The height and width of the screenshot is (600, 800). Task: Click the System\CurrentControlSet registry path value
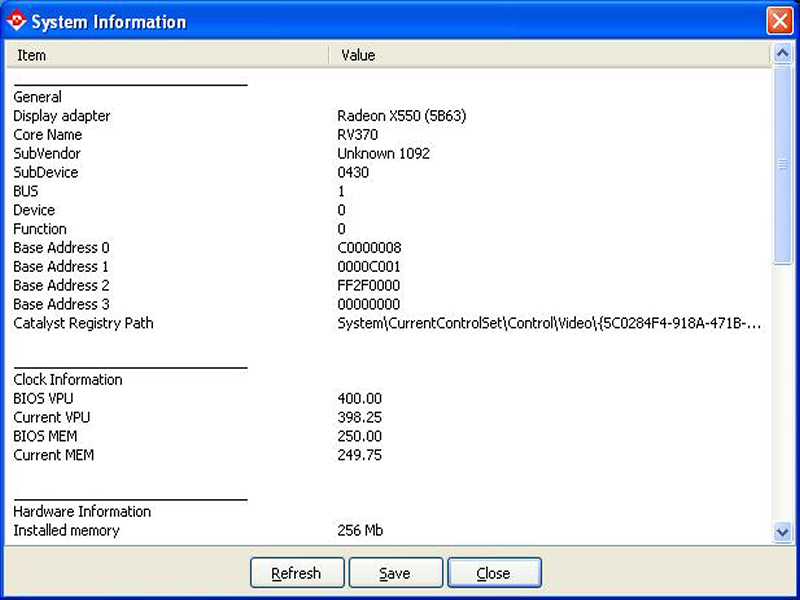point(549,323)
